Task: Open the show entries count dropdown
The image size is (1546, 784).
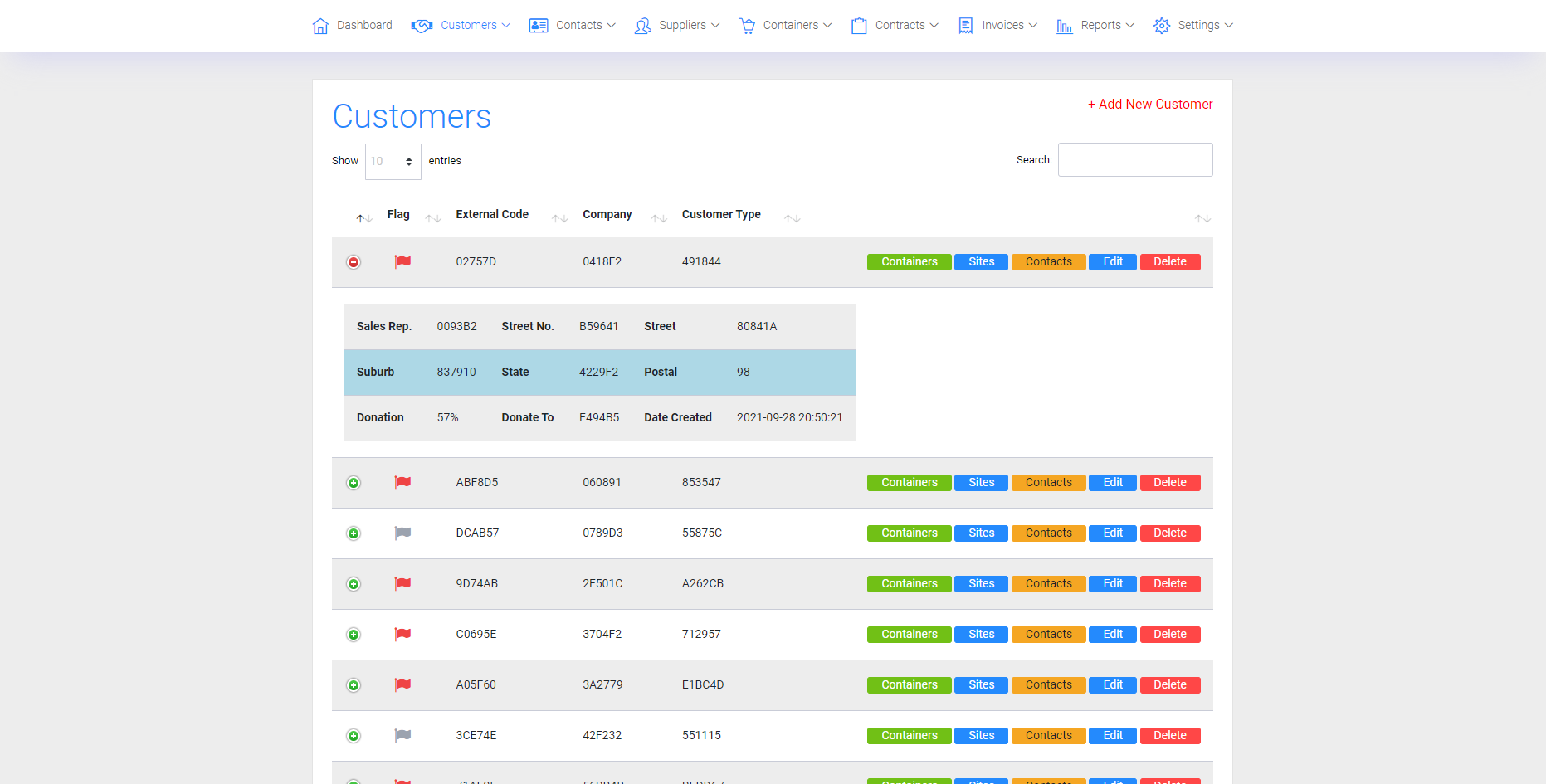Action: (393, 161)
